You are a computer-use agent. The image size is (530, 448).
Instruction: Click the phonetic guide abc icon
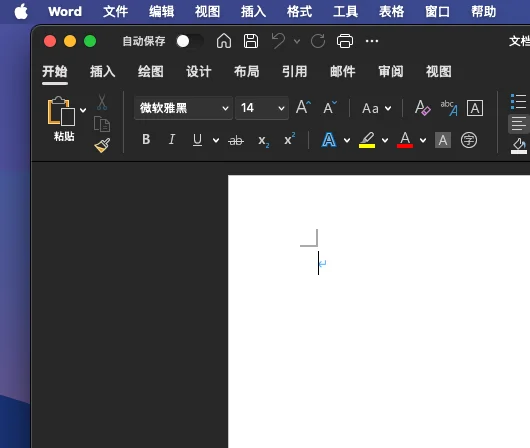click(449, 108)
